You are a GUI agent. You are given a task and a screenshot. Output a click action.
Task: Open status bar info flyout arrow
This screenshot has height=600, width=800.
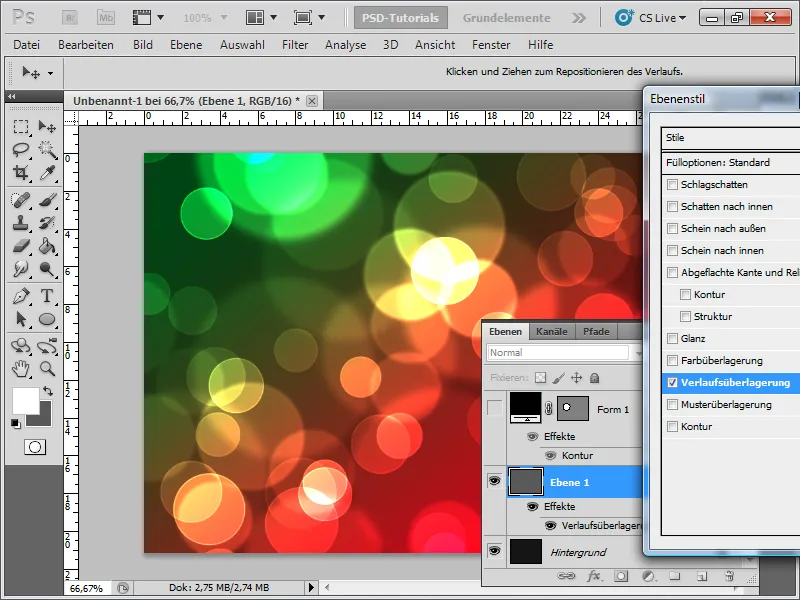point(311,588)
